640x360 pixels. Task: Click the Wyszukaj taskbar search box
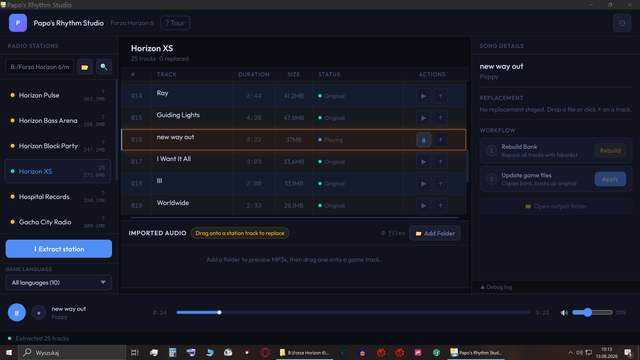point(72,353)
